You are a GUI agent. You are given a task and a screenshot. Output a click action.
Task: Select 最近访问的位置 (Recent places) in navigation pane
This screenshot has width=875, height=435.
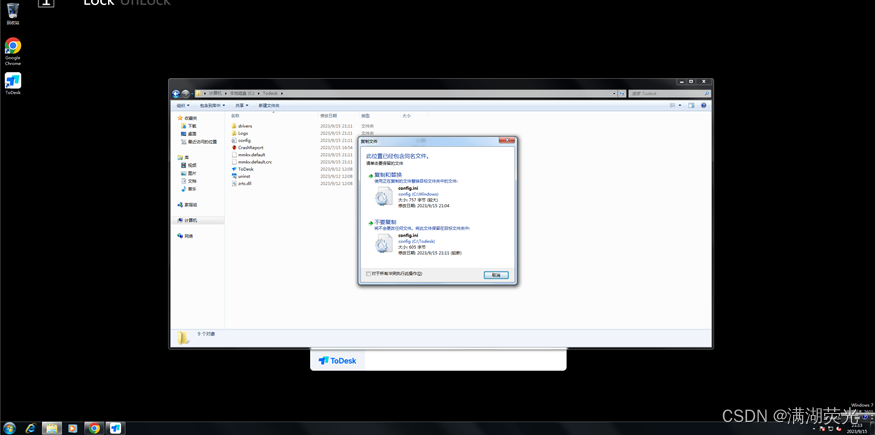(199, 142)
